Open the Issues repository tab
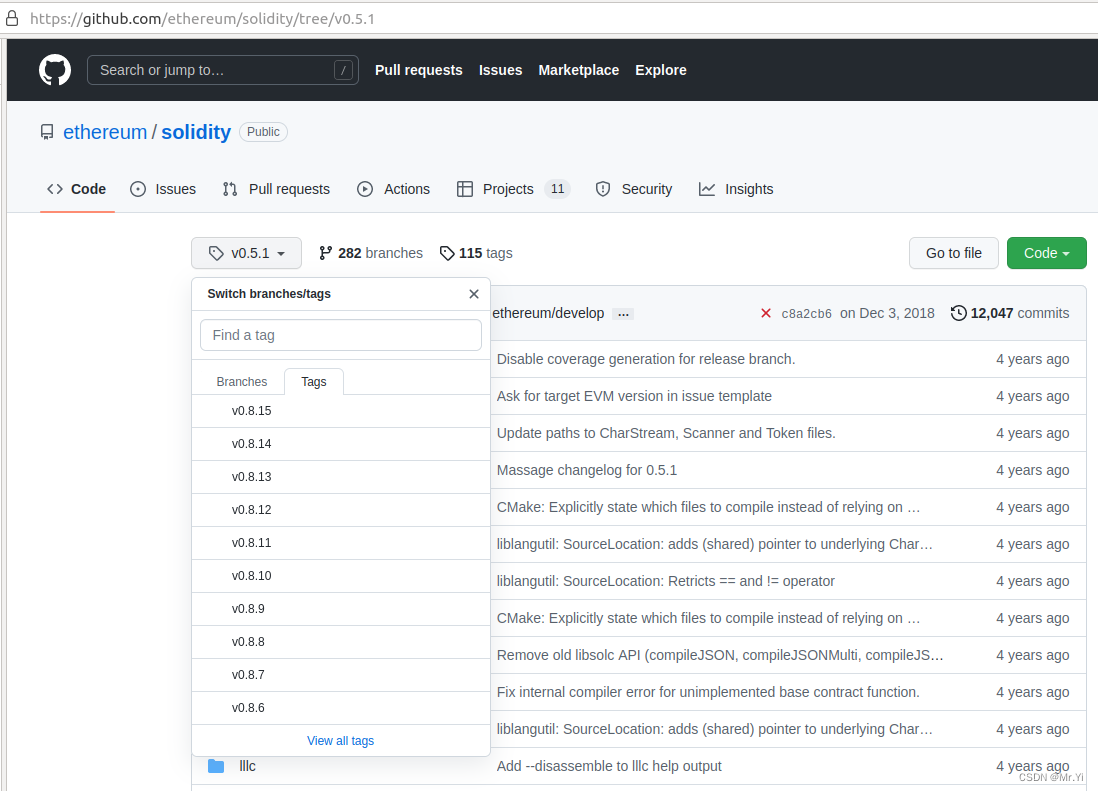1098x791 pixels. [162, 189]
